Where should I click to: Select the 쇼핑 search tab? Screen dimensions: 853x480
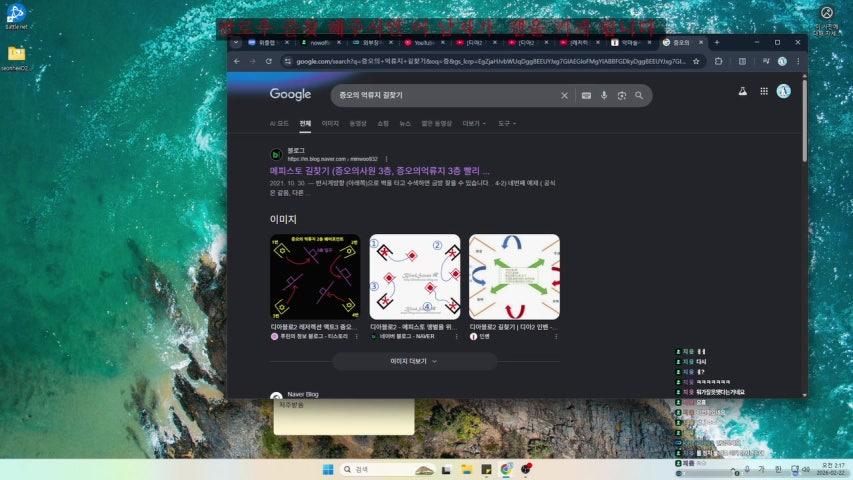383,124
